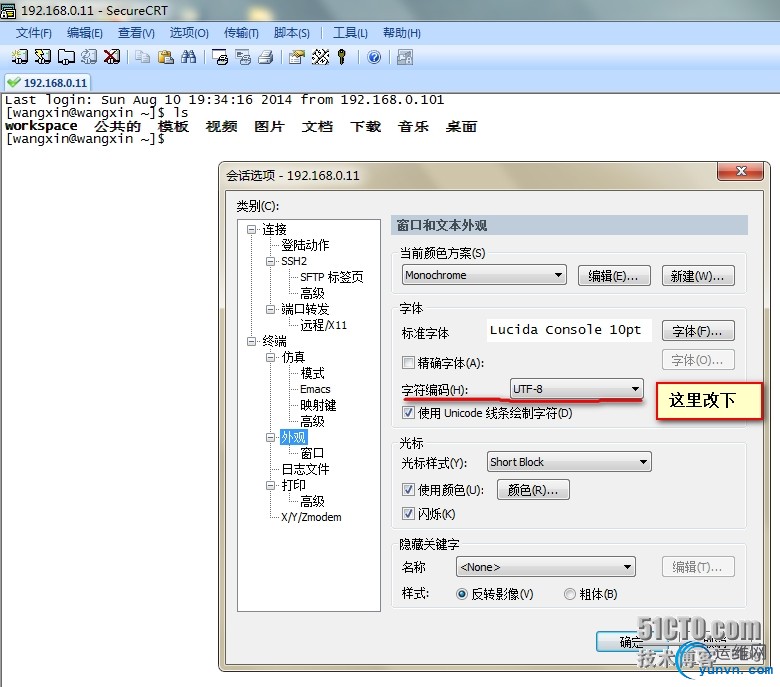The width and height of the screenshot is (780, 687).
Task: Collapse the 打印 tree node
Action: pyautogui.click(x=271, y=485)
